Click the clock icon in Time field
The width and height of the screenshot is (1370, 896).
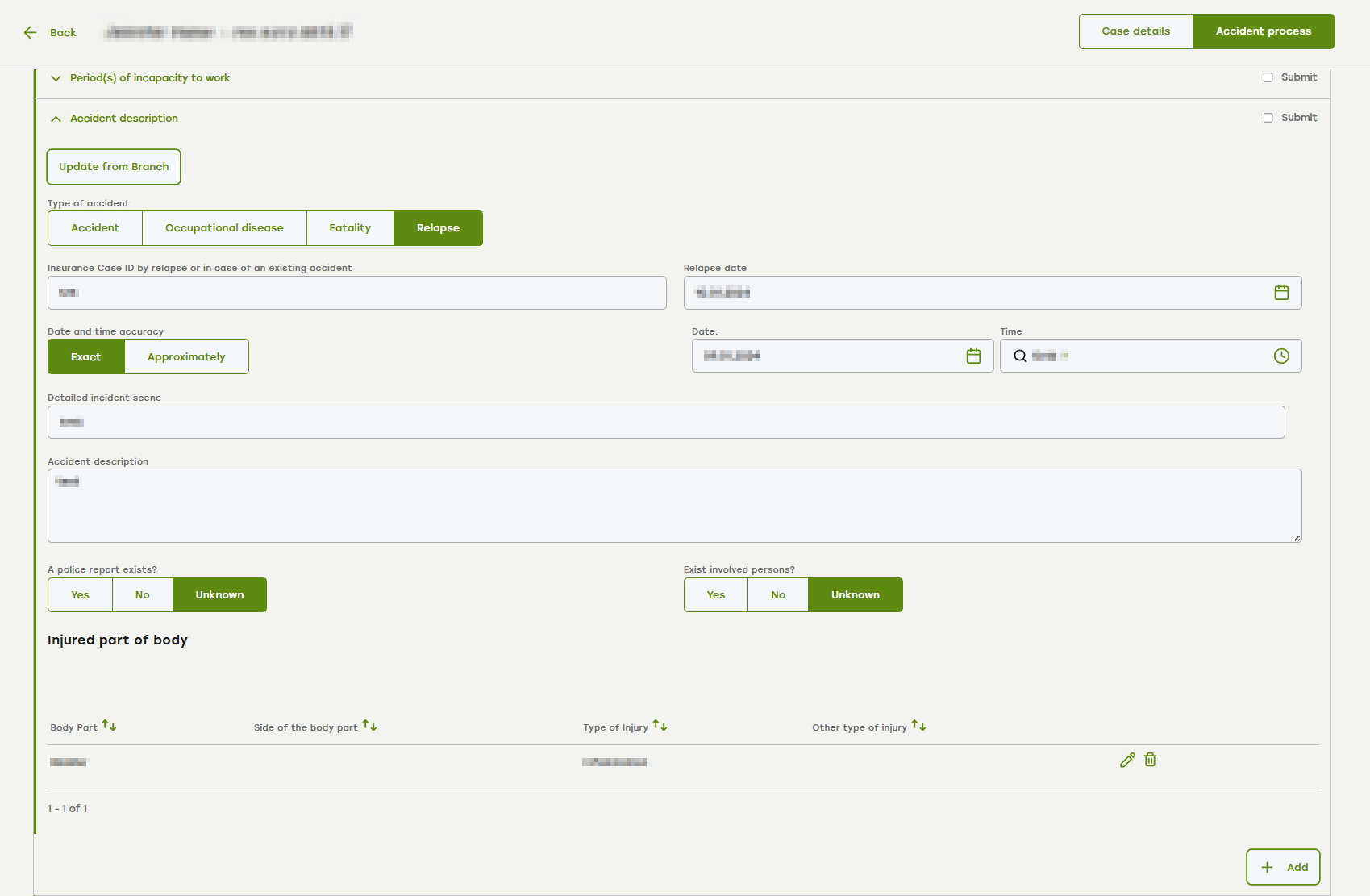coord(1281,356)
